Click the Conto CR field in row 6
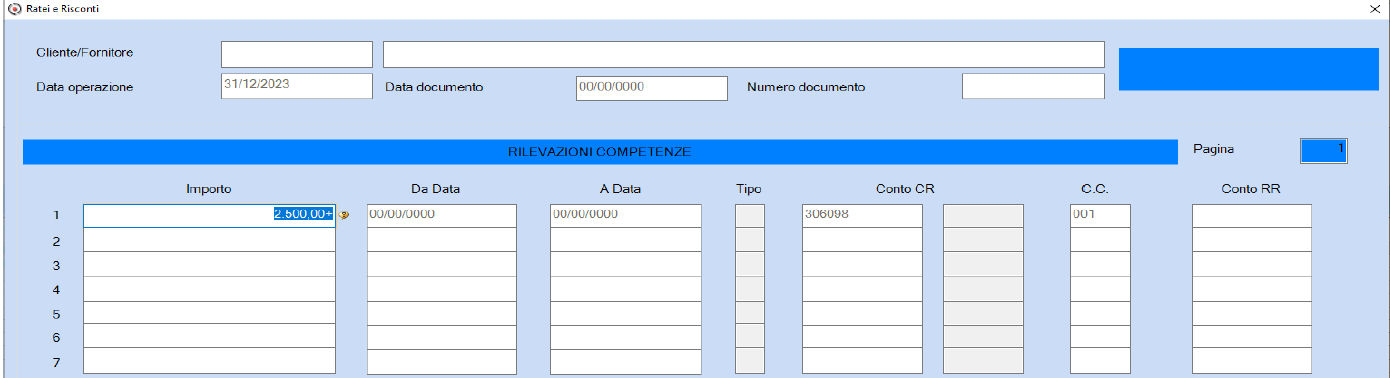This screenshot has height=378, width=1390. (x=862, y=336)
